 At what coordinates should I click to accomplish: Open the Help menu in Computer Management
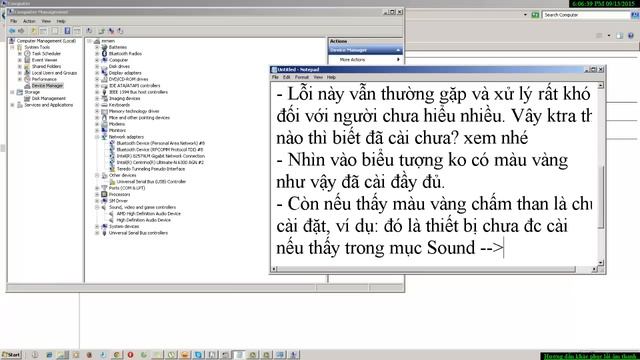pyautogui.click(x=61, y=21)
